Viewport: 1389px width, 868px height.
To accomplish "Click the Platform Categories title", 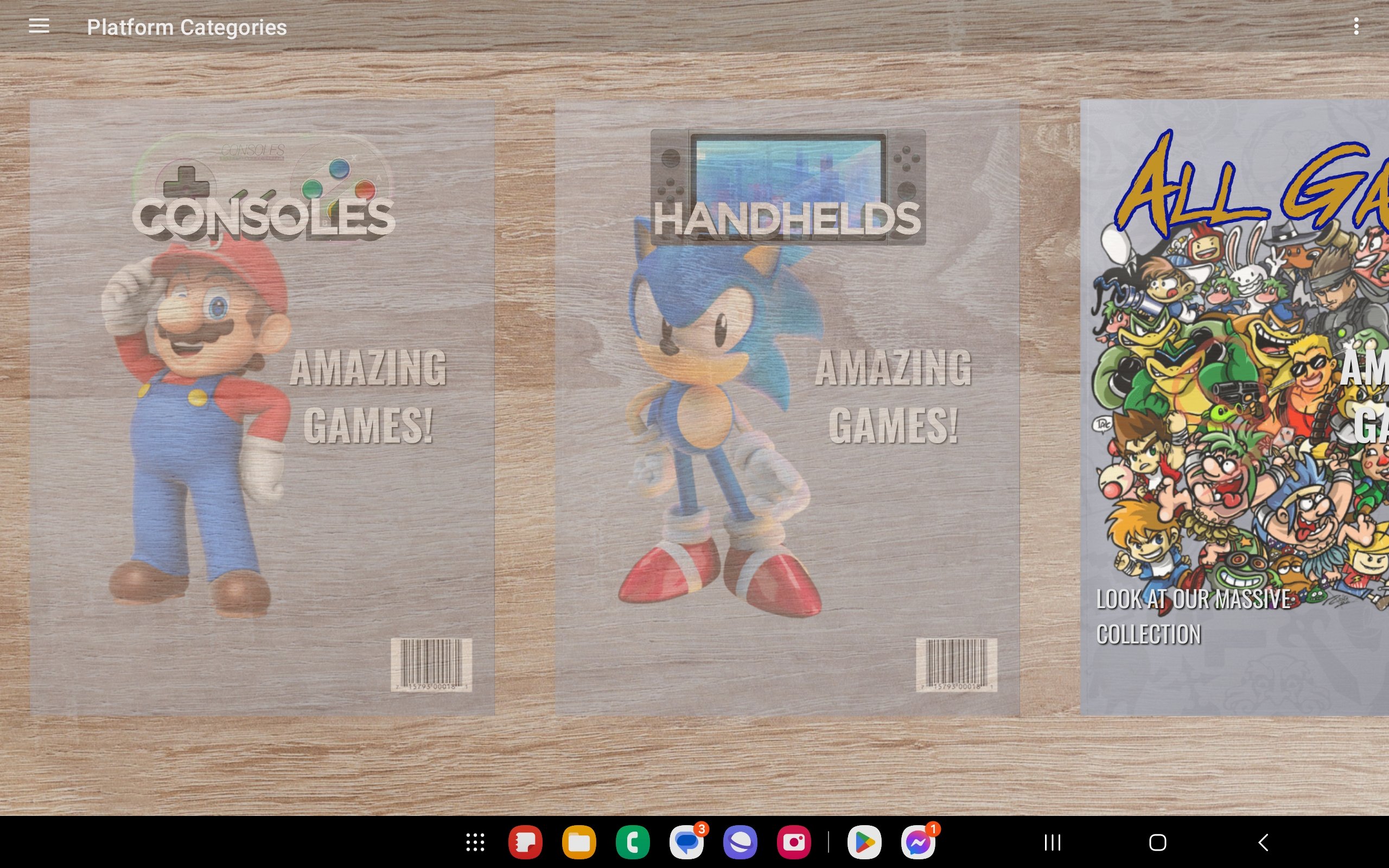I will pyautogui.click(x=187, y=27).
